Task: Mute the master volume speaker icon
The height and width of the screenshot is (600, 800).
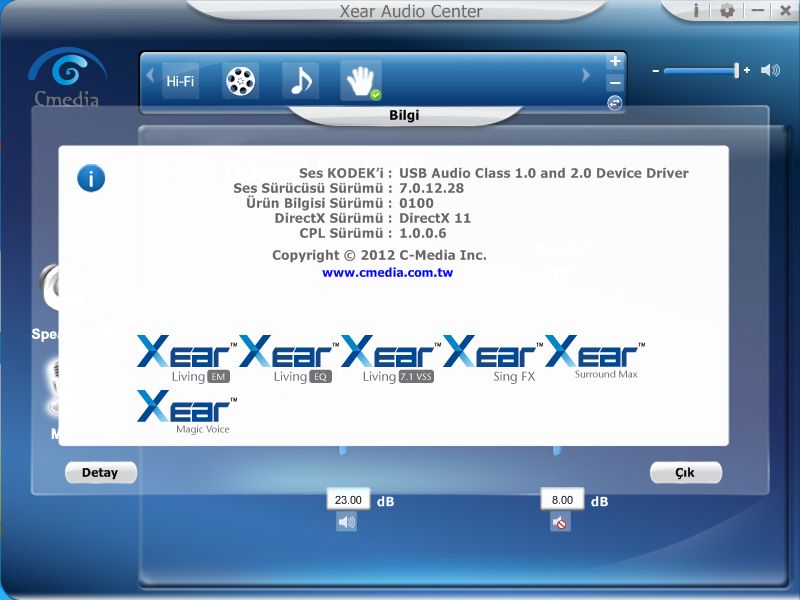Action: pos(770,70)
